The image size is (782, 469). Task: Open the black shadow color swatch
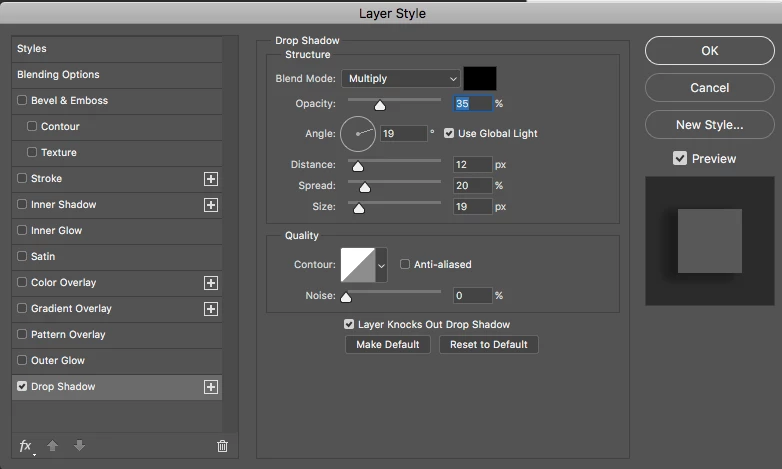(480, 79)
